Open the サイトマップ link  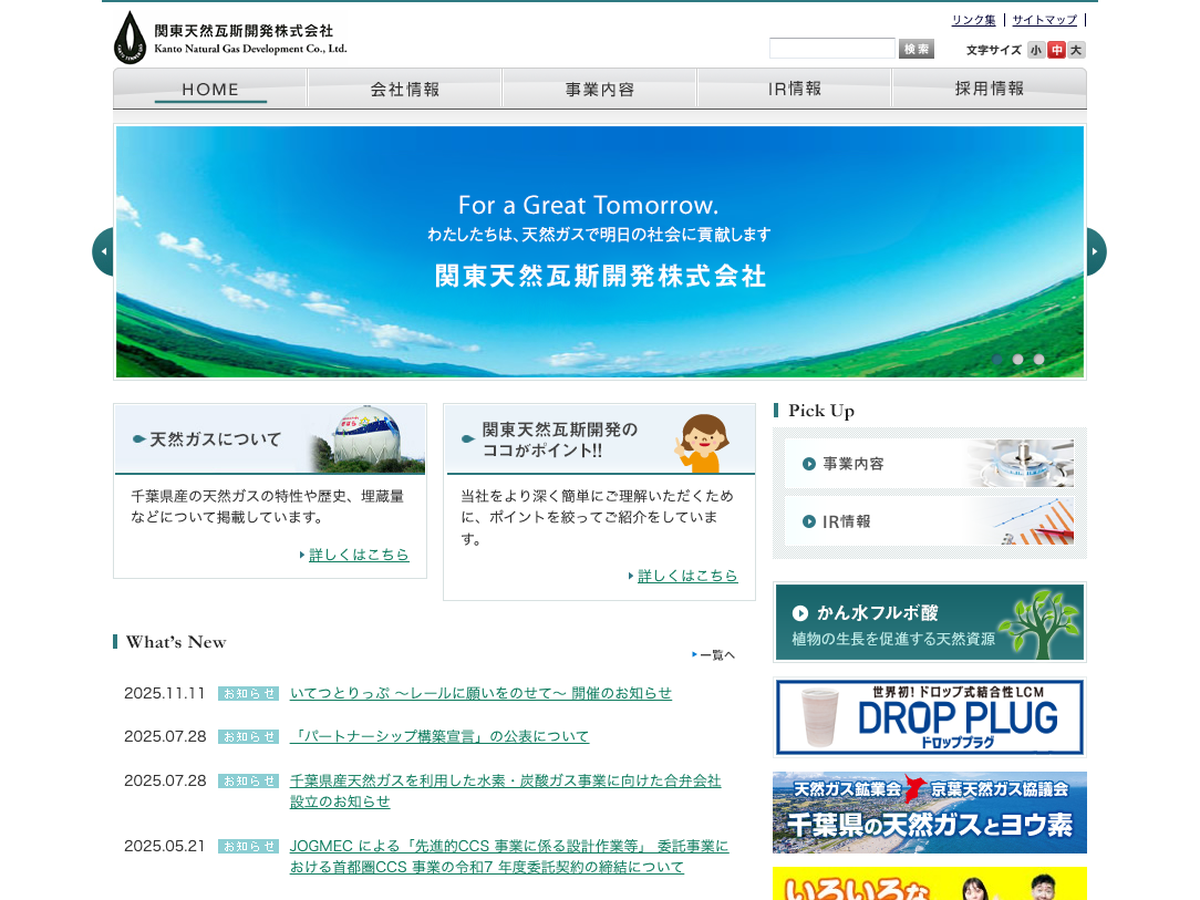1044,20
